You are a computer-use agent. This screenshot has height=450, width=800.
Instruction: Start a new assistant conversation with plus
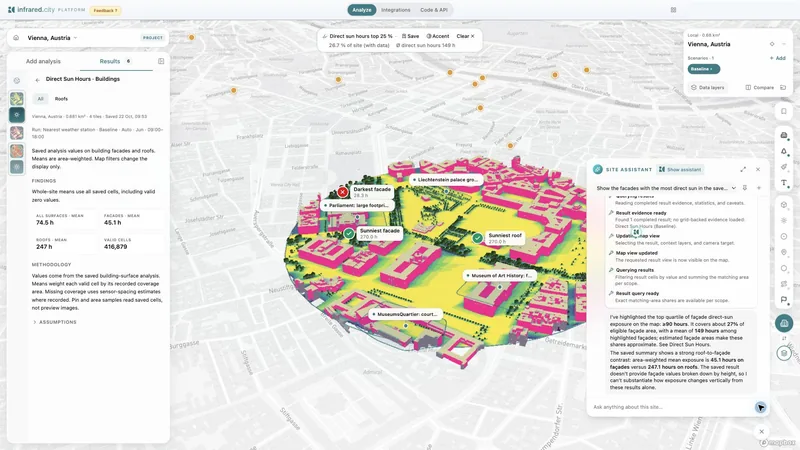(759, 188)
